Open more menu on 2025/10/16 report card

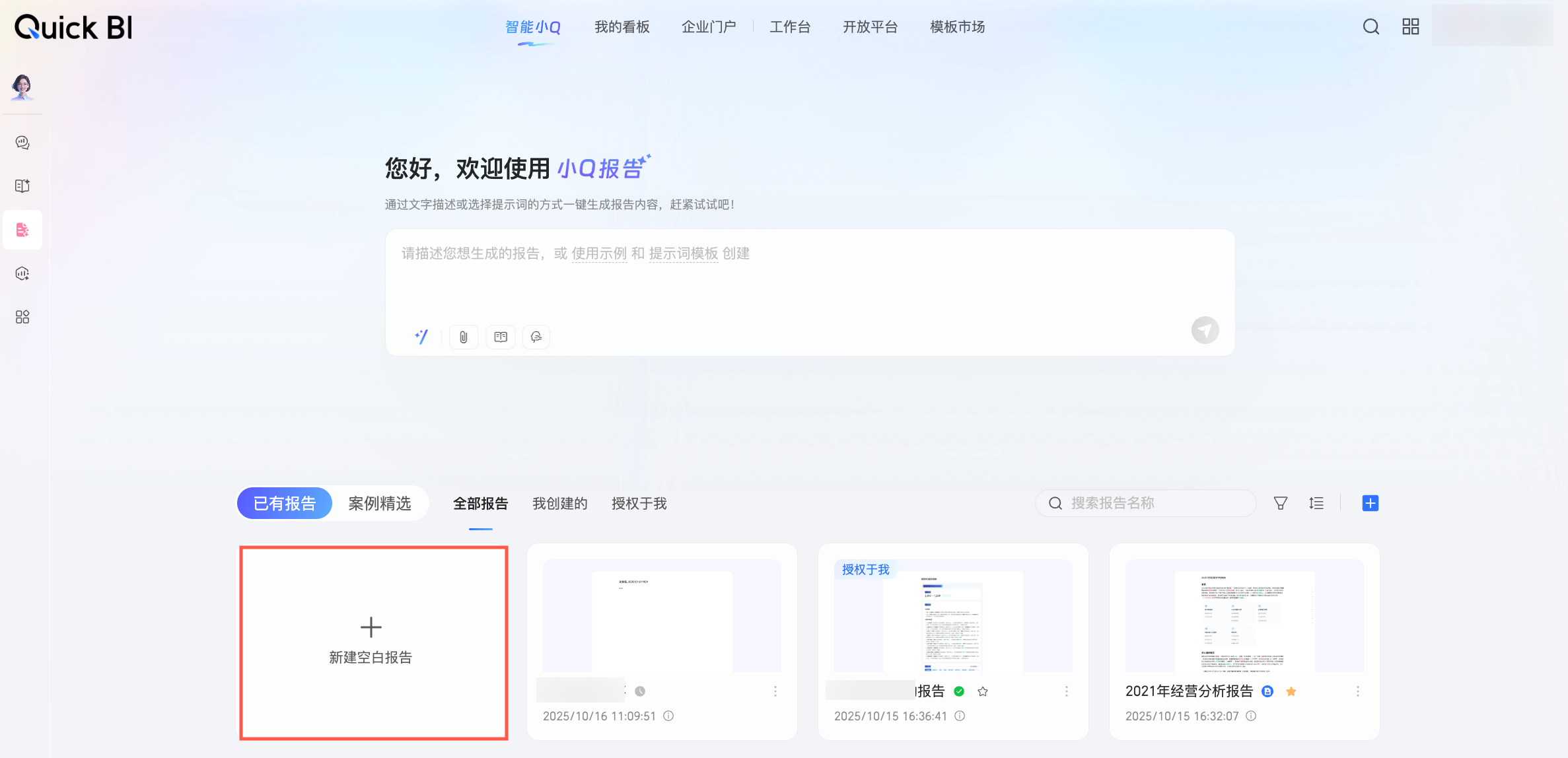775,691
